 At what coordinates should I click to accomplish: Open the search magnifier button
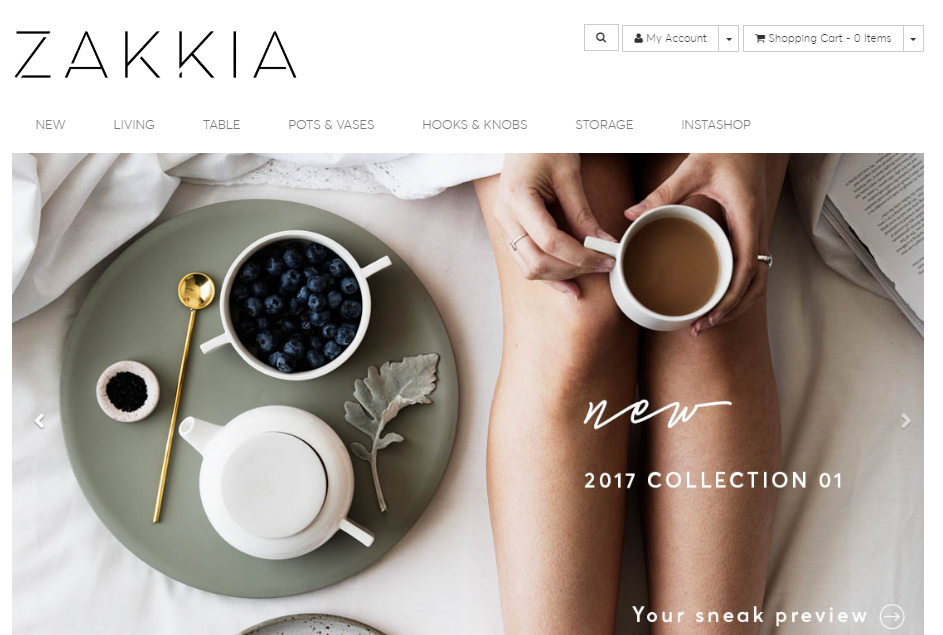coord(601,38)
